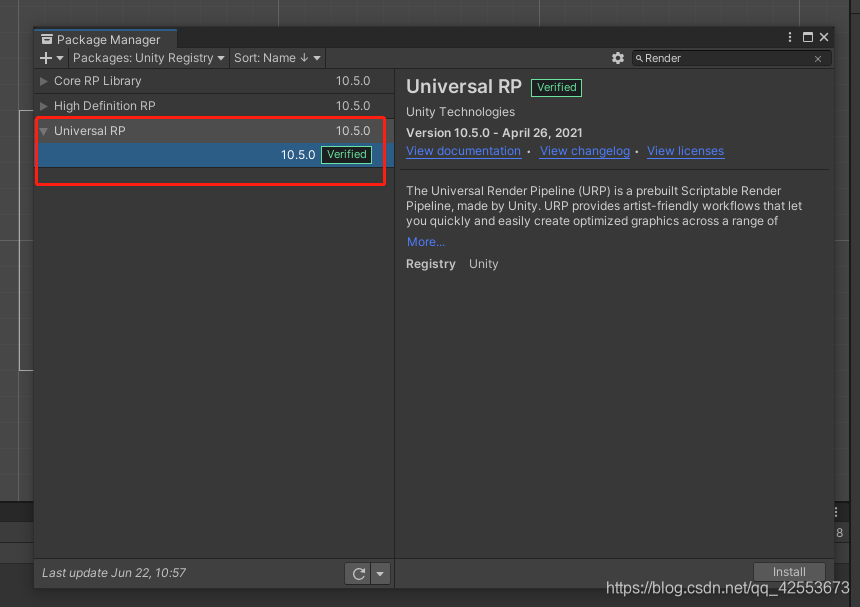
Task: Open View changelog link
Action: pos(585,151)
